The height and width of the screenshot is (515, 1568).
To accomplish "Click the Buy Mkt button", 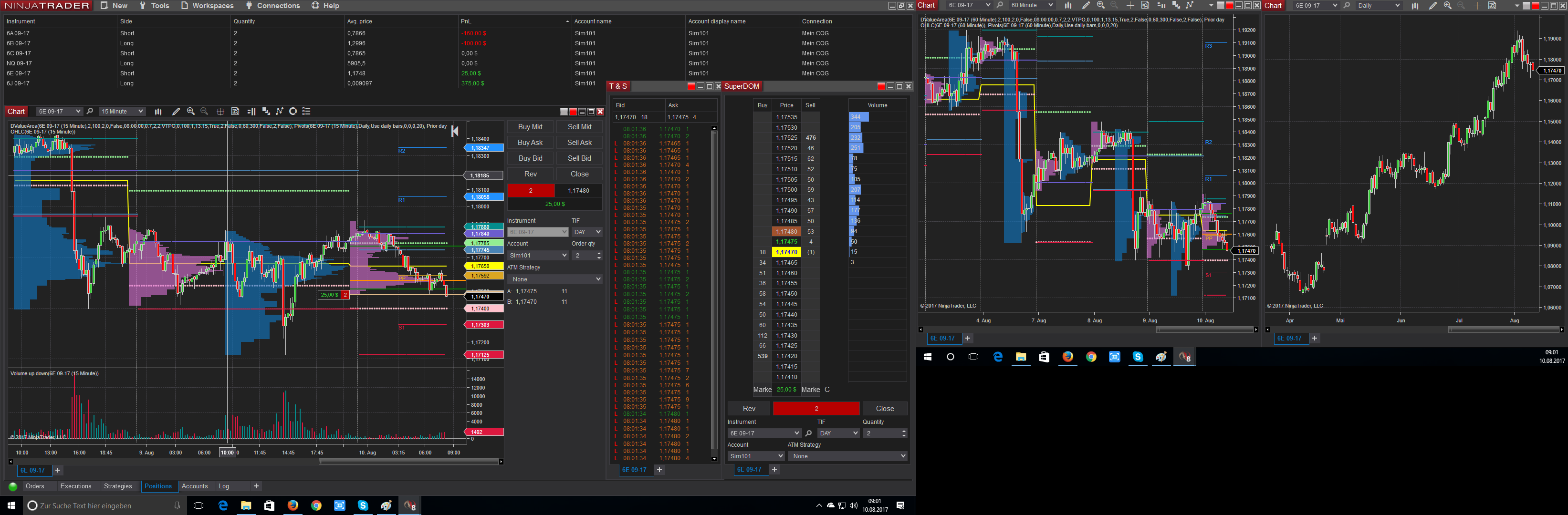I will [530, 126].
